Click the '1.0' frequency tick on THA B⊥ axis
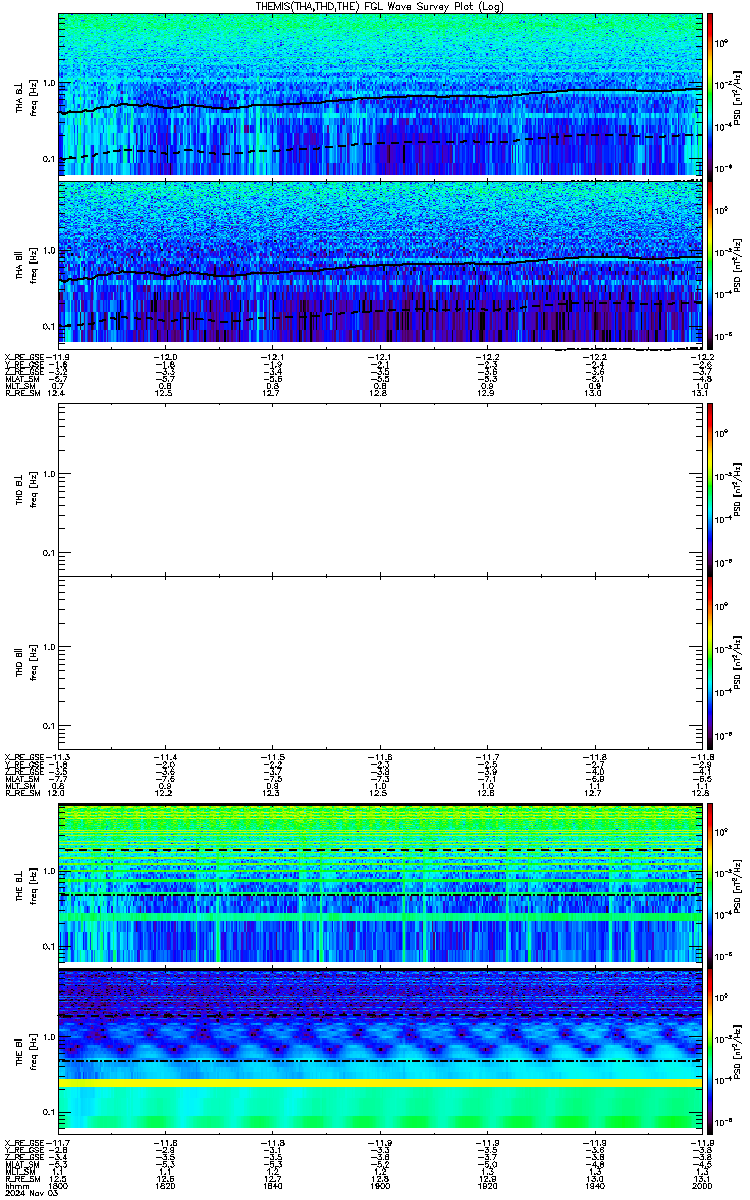This screenshot has height=1200, width=750. click(49, 83)
